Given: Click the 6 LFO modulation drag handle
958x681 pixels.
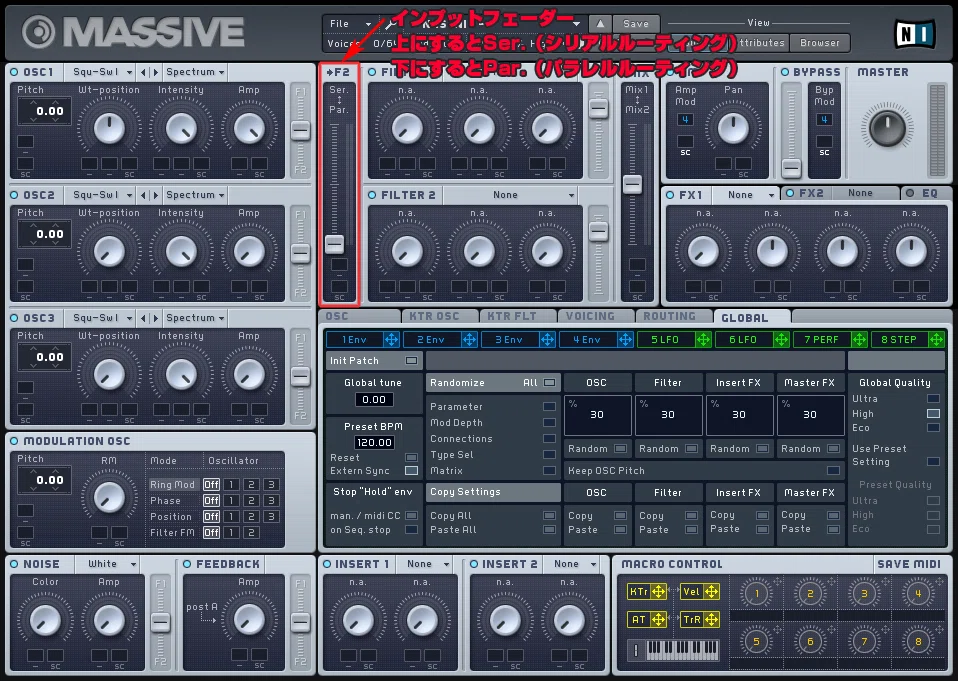Looking at the screenshot, I should pyautogui.click(x=781, y=340).
